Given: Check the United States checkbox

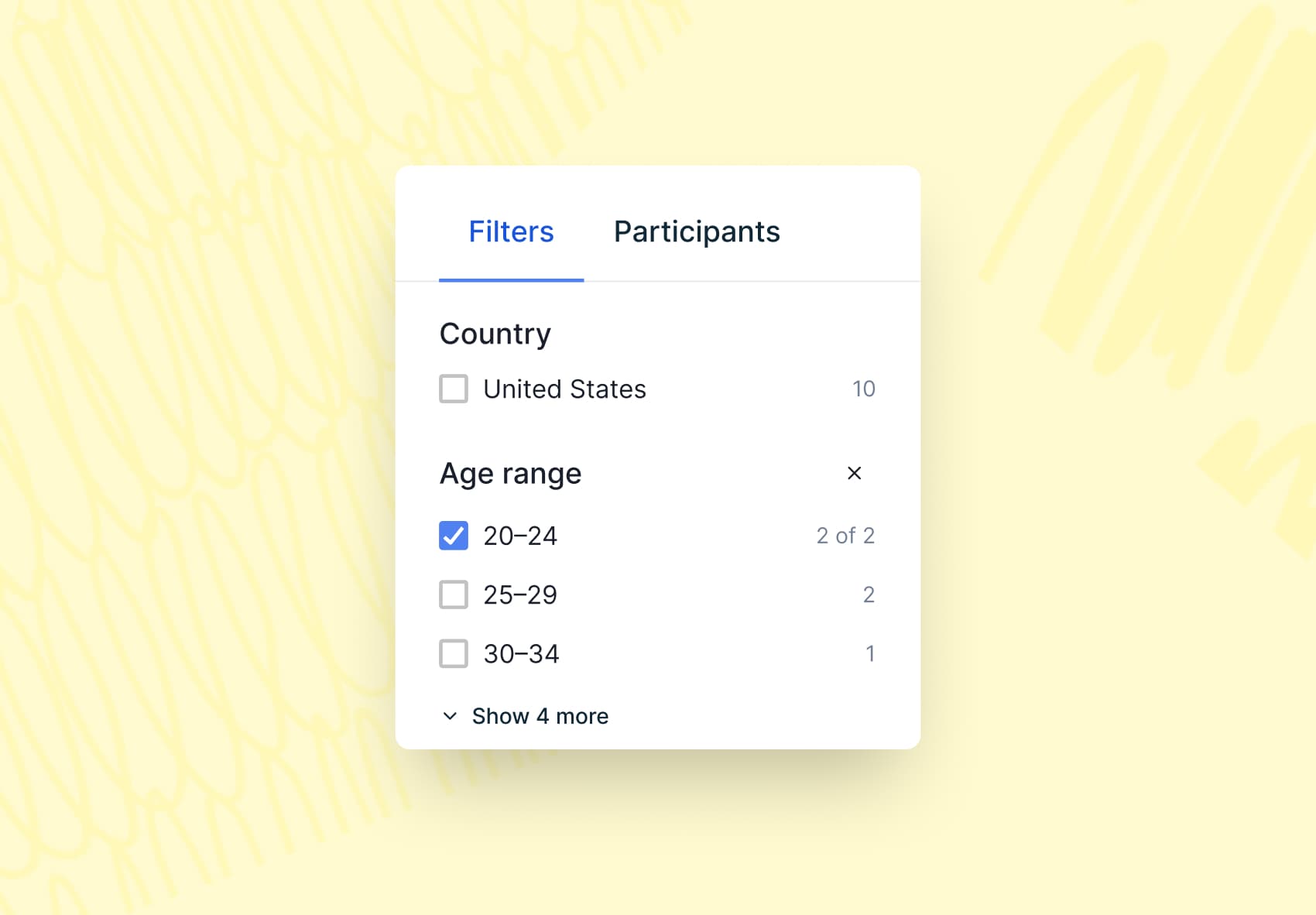Looking at the screenshot, I should coord(454,389).
